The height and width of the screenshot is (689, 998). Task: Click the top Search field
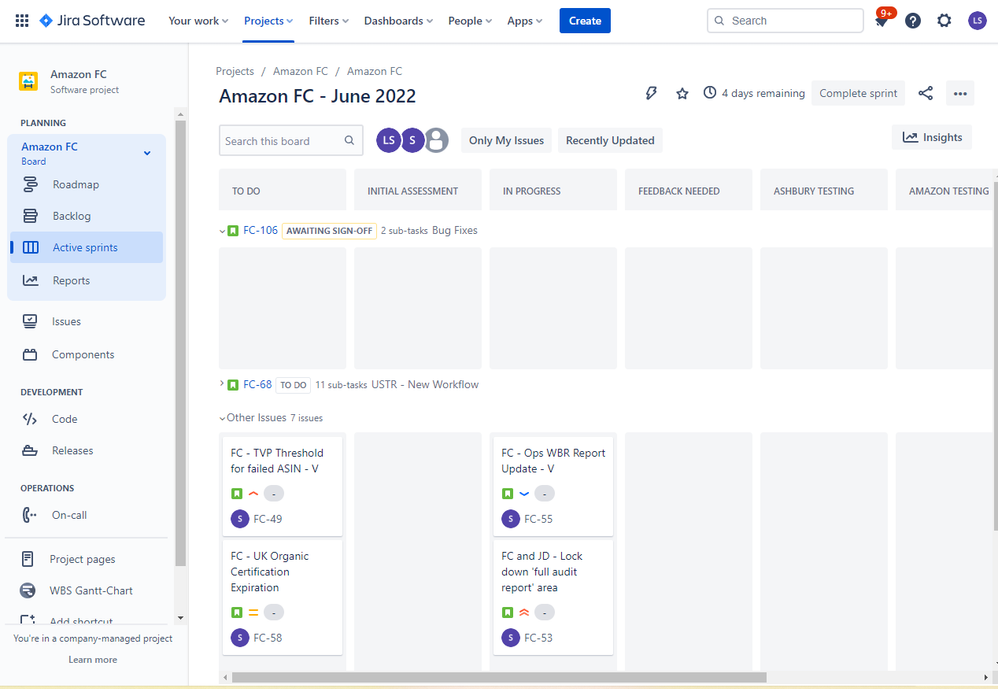tap(785, 21)
